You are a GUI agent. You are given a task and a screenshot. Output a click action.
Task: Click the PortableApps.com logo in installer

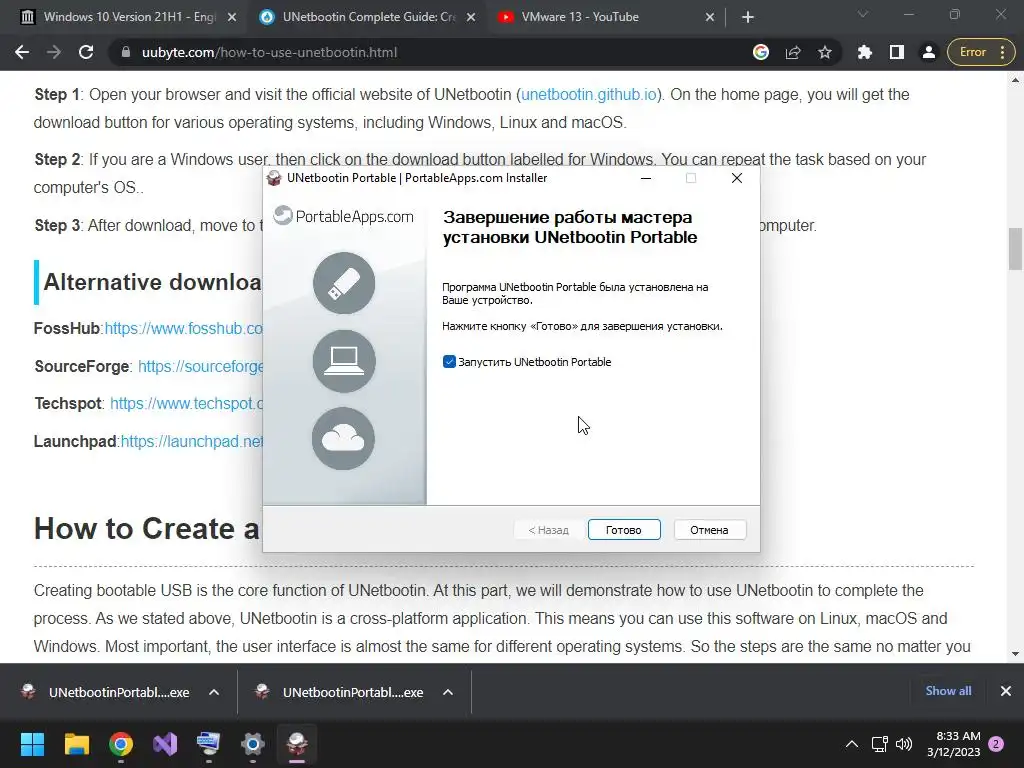point(344,216)
